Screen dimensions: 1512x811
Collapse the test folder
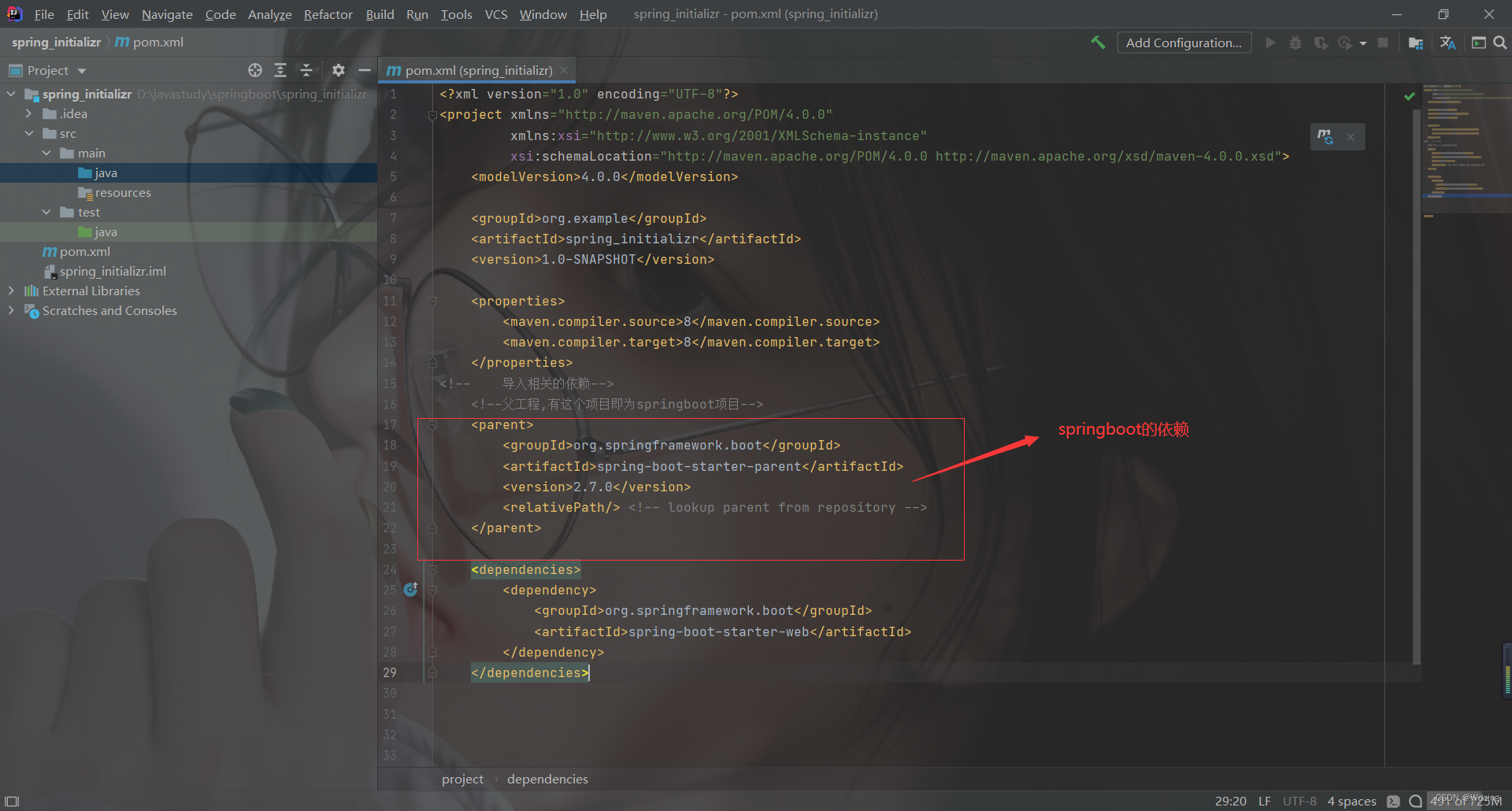coord(46,212)
